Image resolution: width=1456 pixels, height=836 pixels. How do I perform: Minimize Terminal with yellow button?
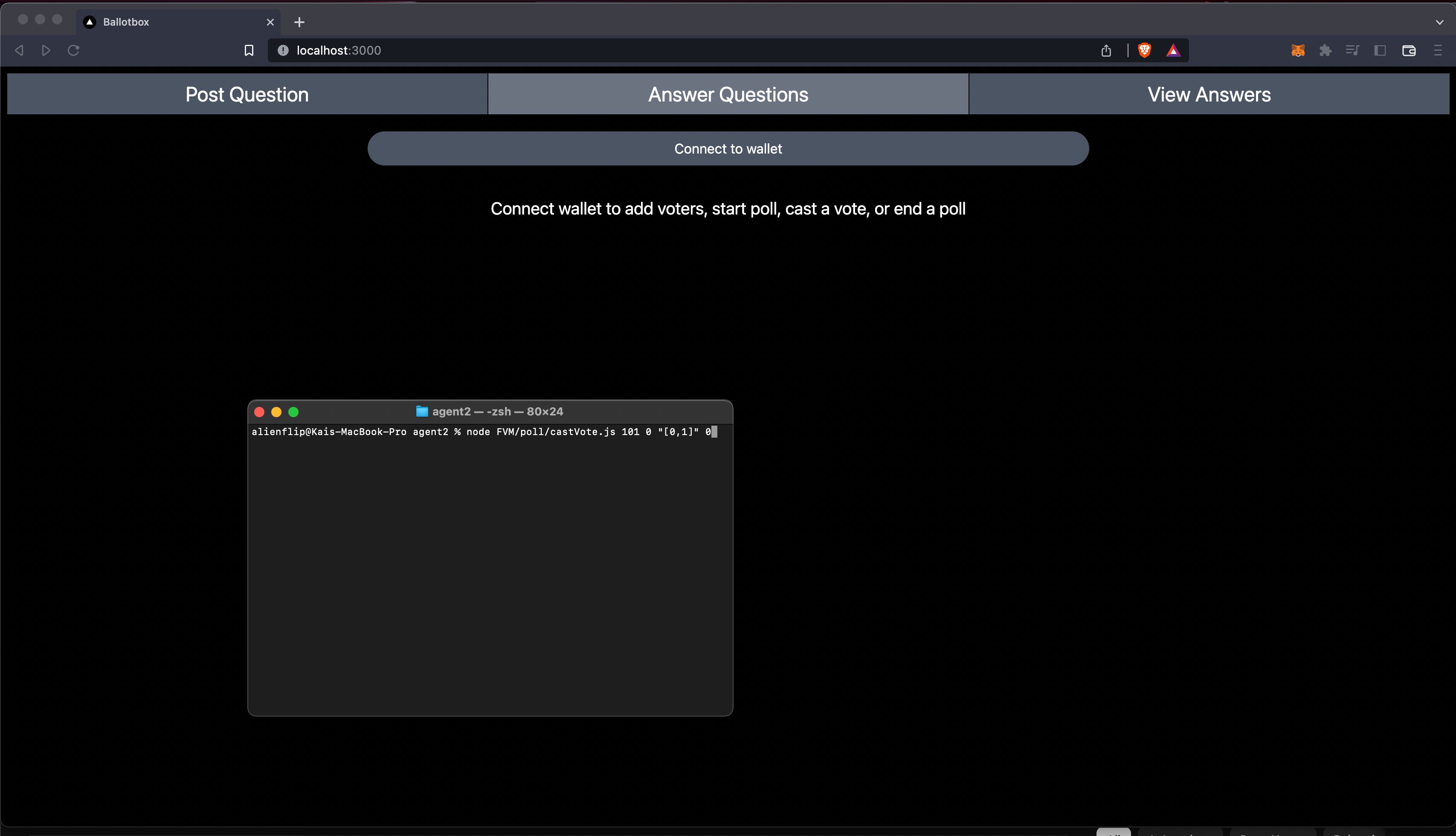(x=276, y=412)
